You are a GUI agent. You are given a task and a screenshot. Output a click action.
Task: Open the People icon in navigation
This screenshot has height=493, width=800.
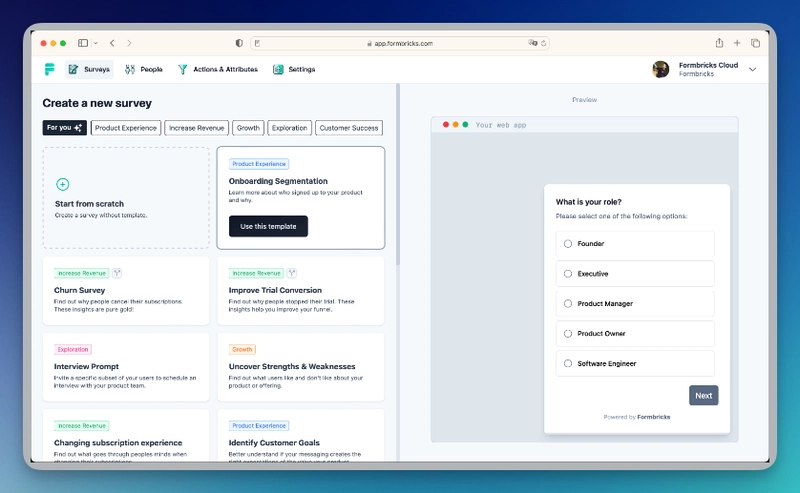click(x=130, y=69)
